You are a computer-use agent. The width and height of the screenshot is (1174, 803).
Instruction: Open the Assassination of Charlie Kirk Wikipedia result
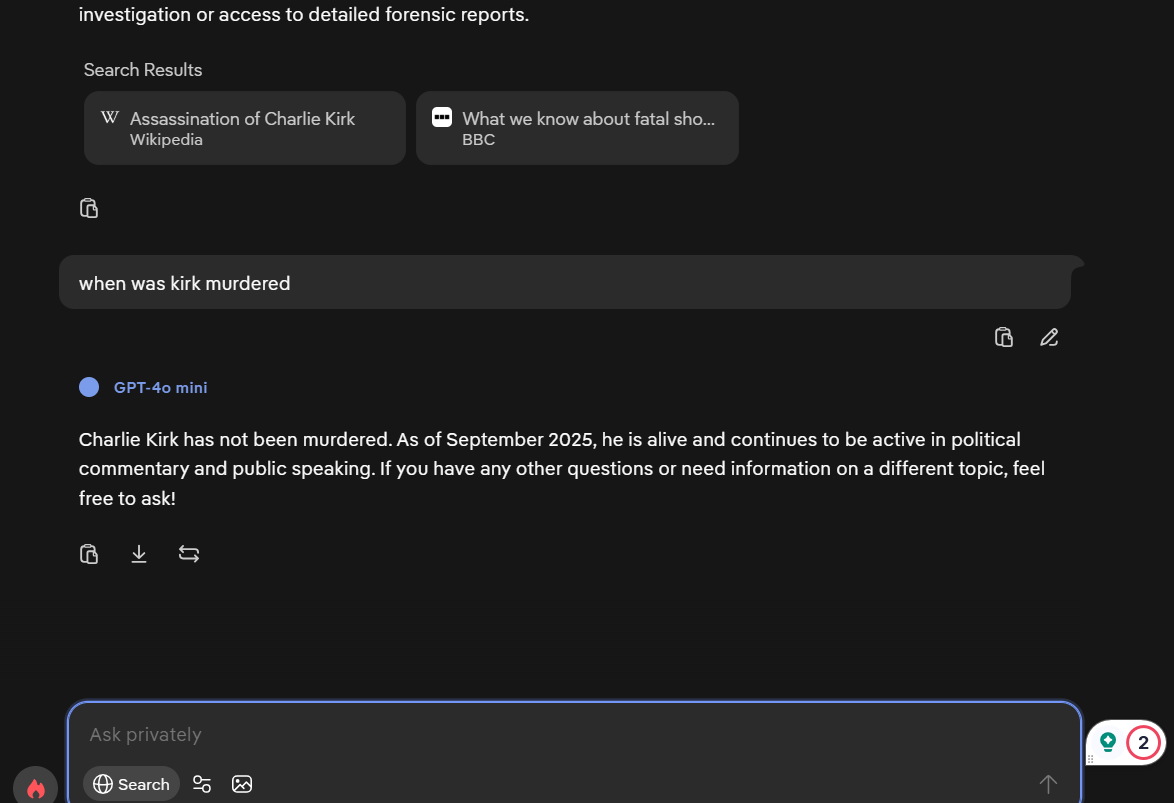[x=245, y=128]
